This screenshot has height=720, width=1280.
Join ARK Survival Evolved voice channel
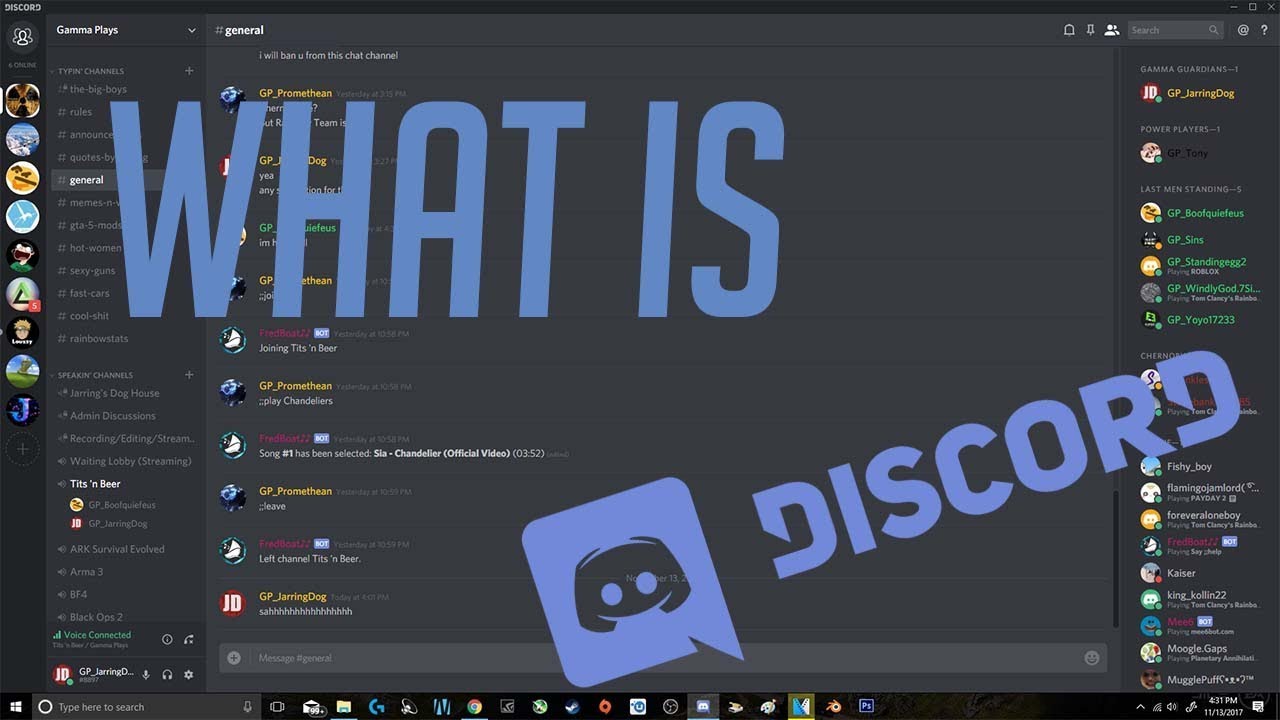(x=117, y=549)
